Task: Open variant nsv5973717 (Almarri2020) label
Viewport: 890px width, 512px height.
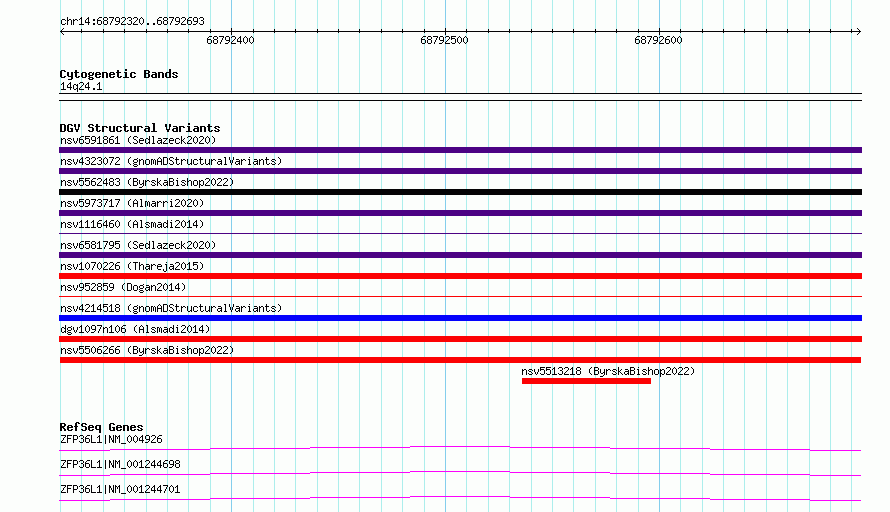Action: [x=132, y=203]
